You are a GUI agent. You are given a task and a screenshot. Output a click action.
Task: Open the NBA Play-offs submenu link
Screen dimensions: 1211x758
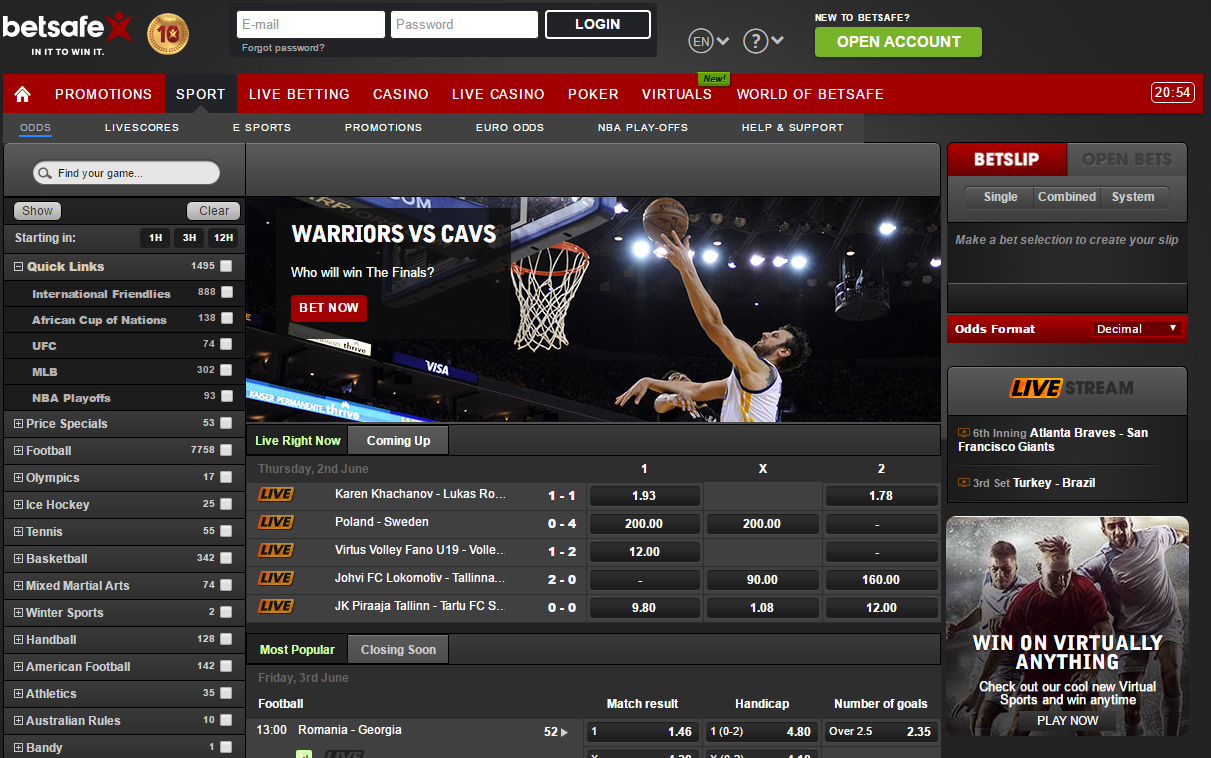coord(643,128)
